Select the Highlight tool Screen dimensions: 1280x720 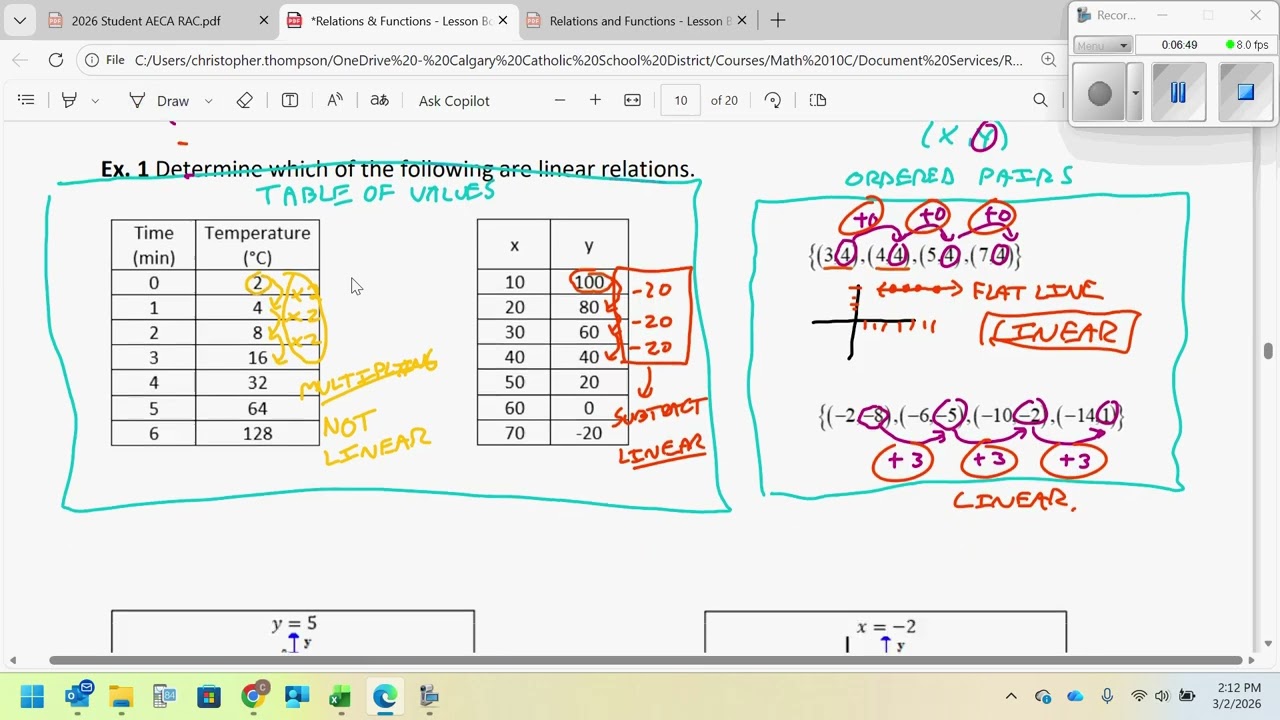pos(69,100)
